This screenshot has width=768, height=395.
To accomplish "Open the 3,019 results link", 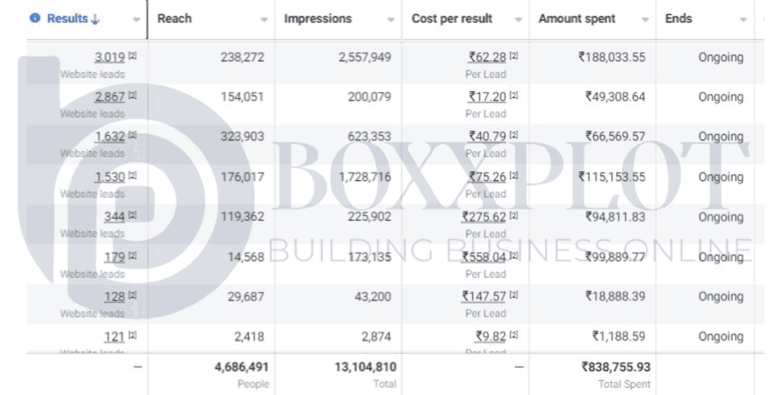I will (x=109, y=57).
